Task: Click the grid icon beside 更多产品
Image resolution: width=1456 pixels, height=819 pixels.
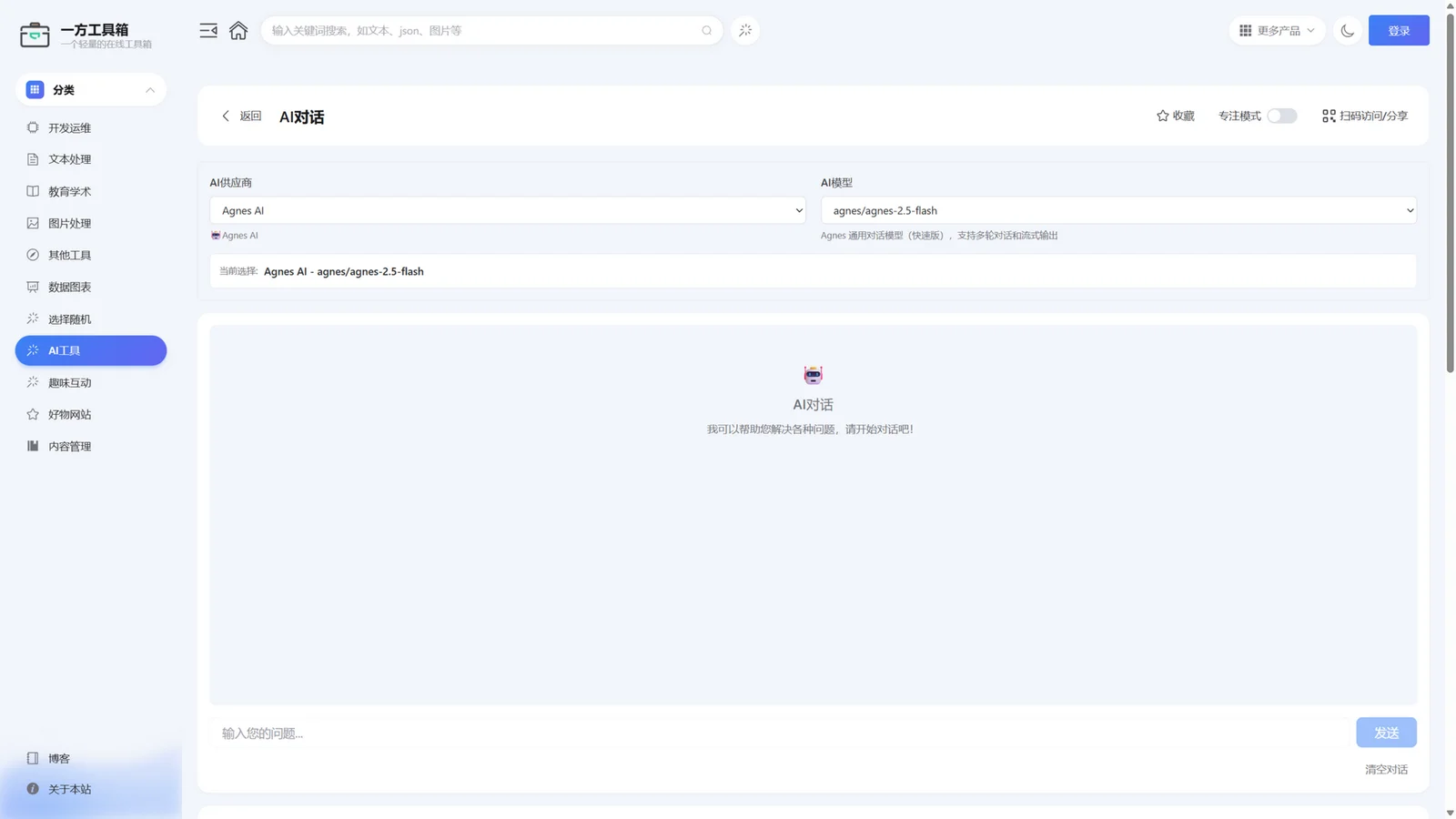Action: [x=1246, y=30]
